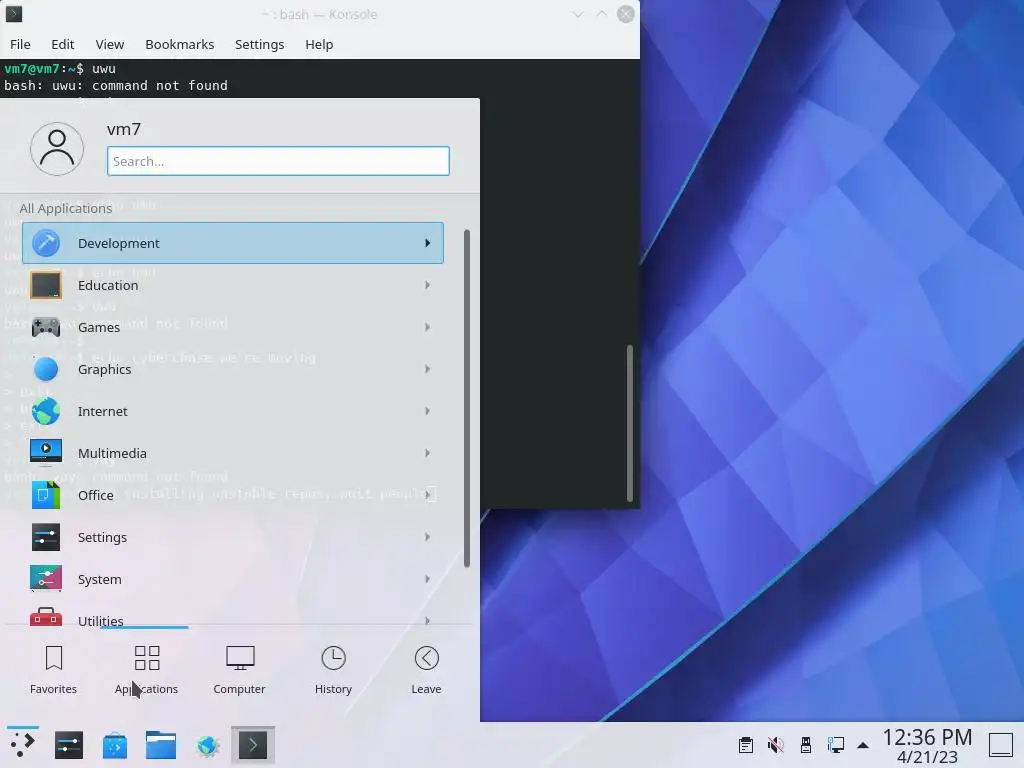
Task: Open the Development category
Action: point(232,243)
